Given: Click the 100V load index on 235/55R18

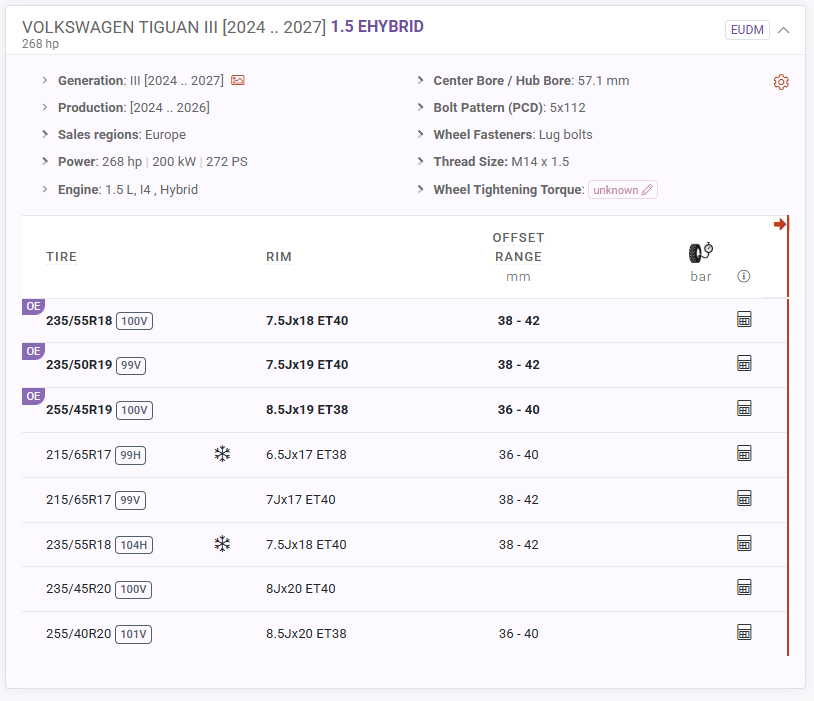Looking at the screenshot, I should click(x=134, y=321).
